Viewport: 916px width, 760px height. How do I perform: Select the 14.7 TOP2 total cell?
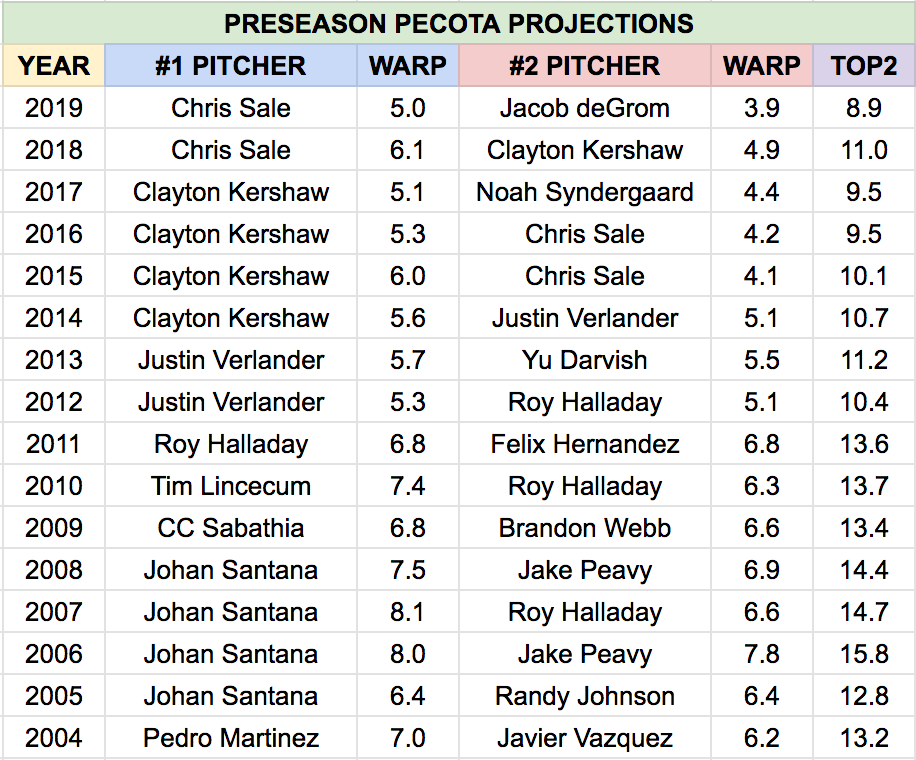863,612
